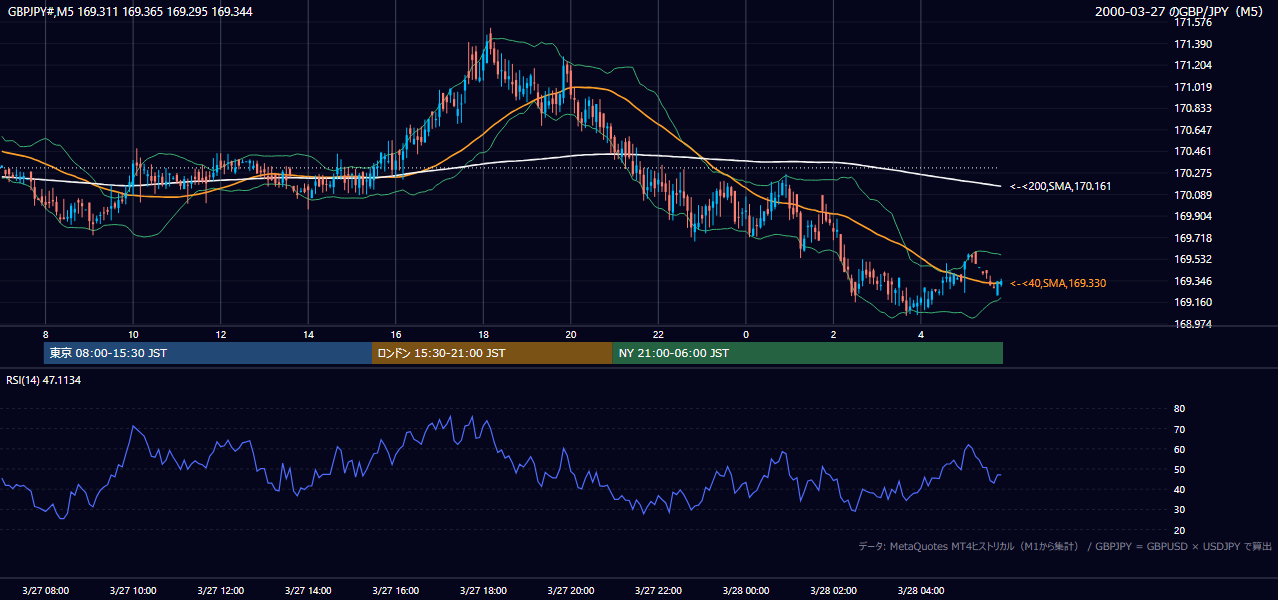Click the 170.647 price axis label

click(x=1193, y=130)
